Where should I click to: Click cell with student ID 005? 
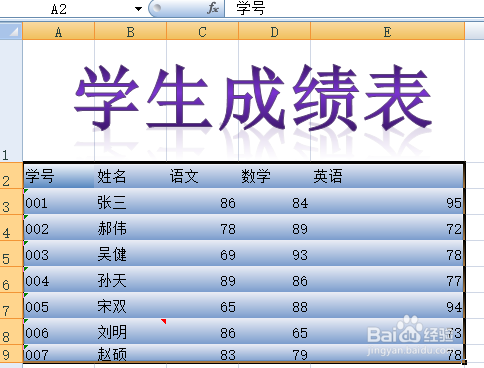click(x=59, y=306)
